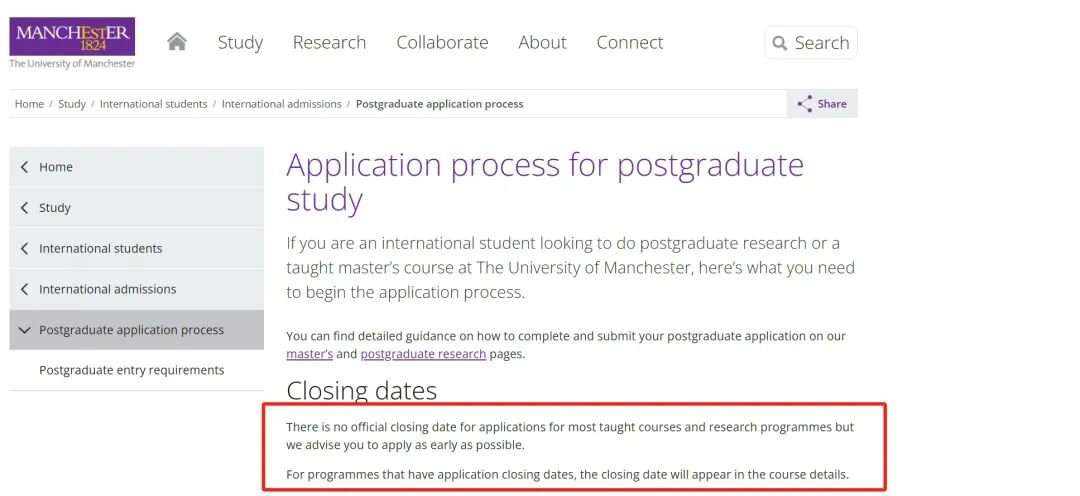Click the share icon in breadcrumb bar

[x=805, y=104]
